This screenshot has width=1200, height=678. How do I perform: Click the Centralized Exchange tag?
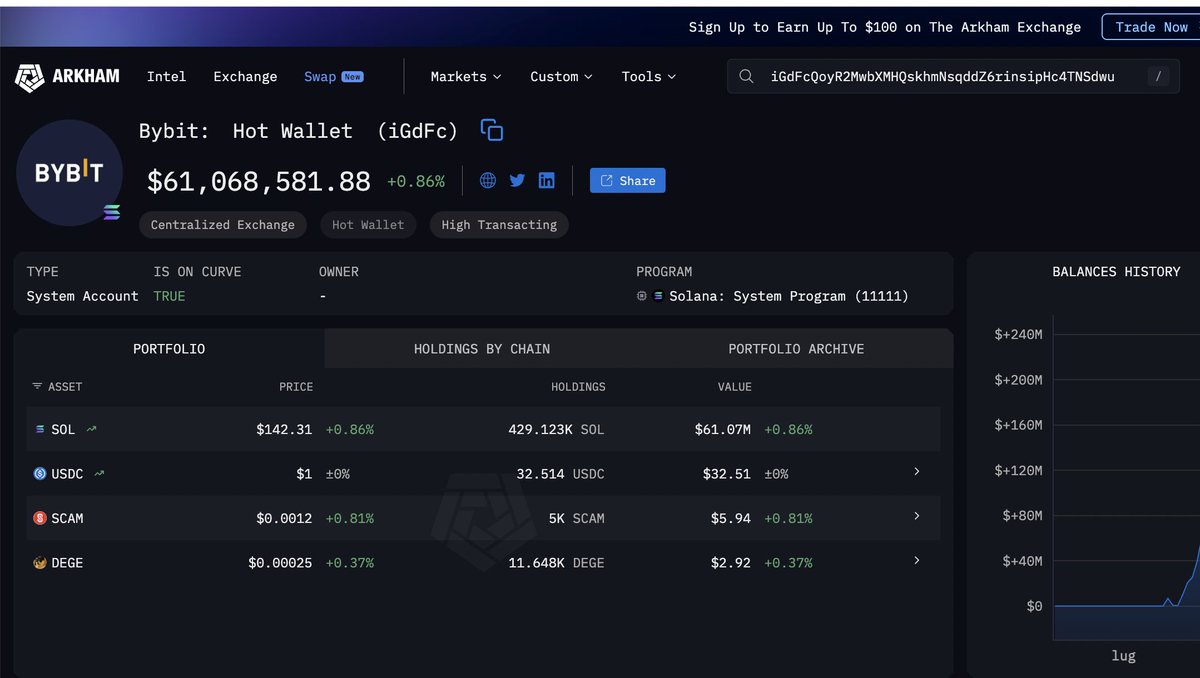223,225
